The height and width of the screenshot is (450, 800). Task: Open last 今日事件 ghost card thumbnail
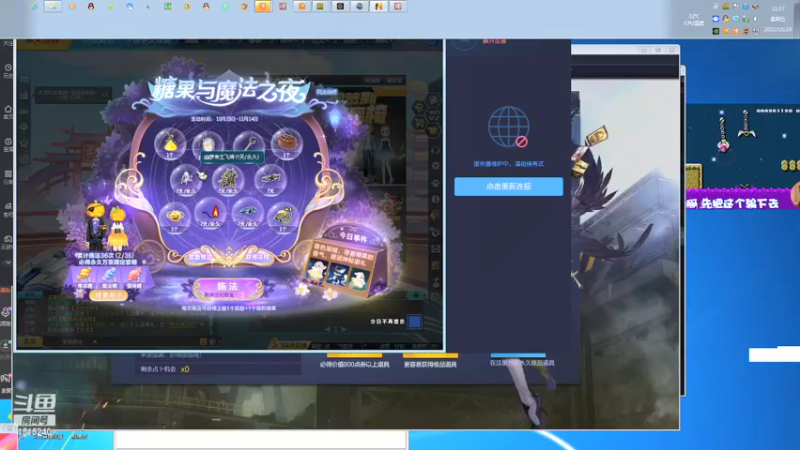tap(359, 278)
